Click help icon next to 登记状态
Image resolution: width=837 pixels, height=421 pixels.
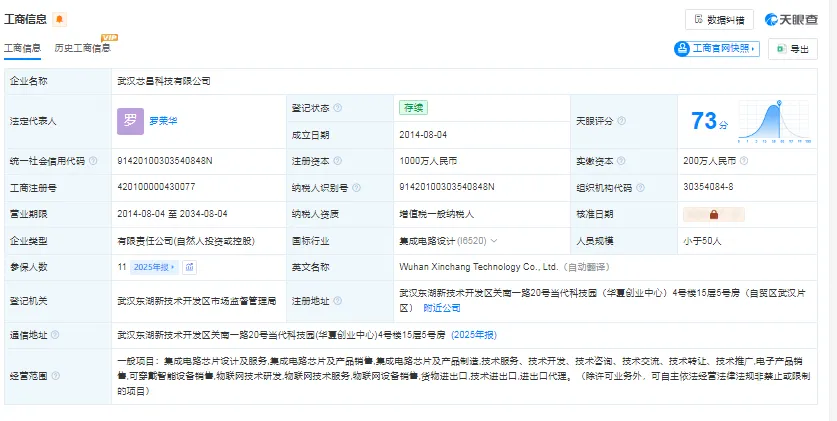pos(338,108)
